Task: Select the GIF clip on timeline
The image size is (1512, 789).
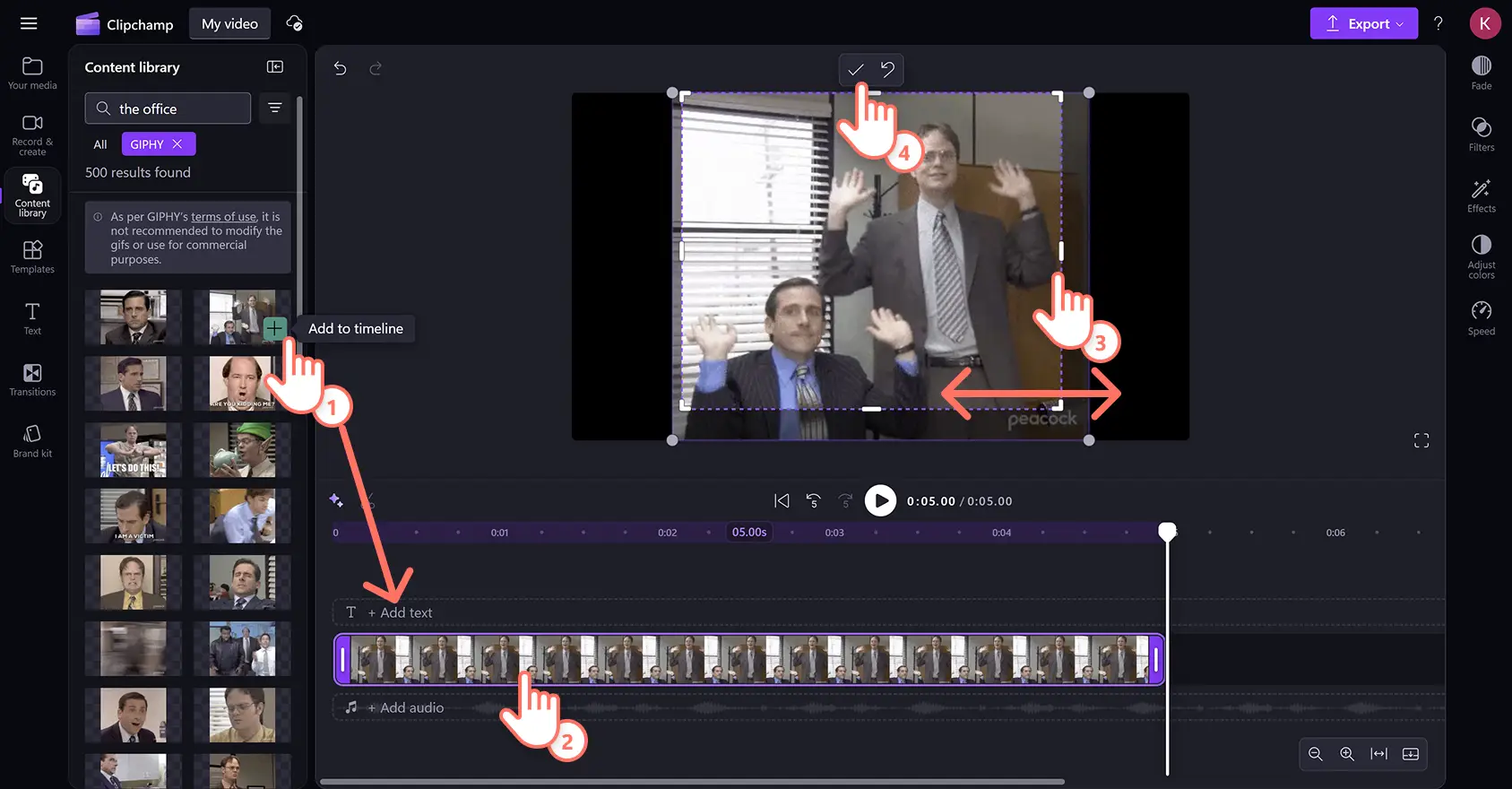Action: pos(749,660)
